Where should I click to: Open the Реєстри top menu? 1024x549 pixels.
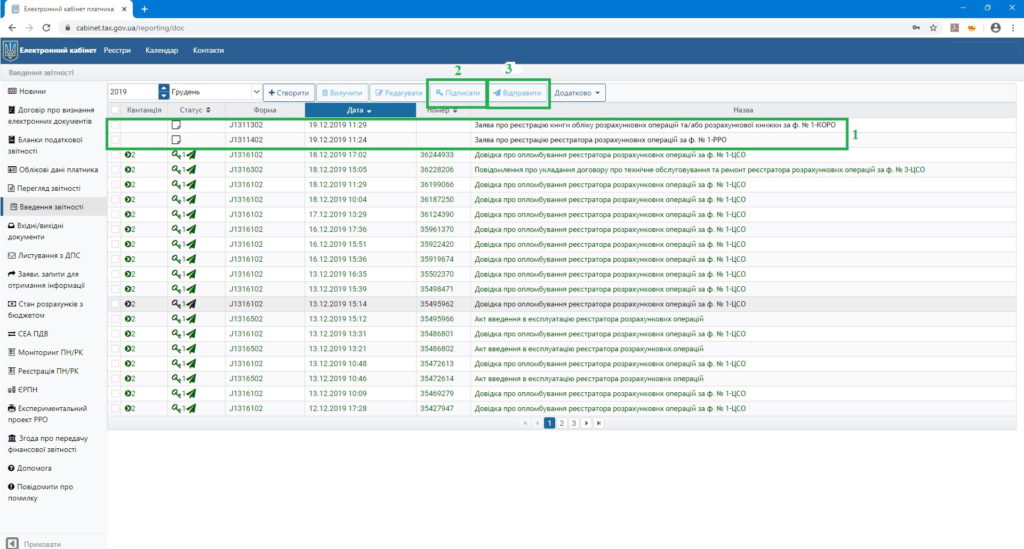click(117, 50)
